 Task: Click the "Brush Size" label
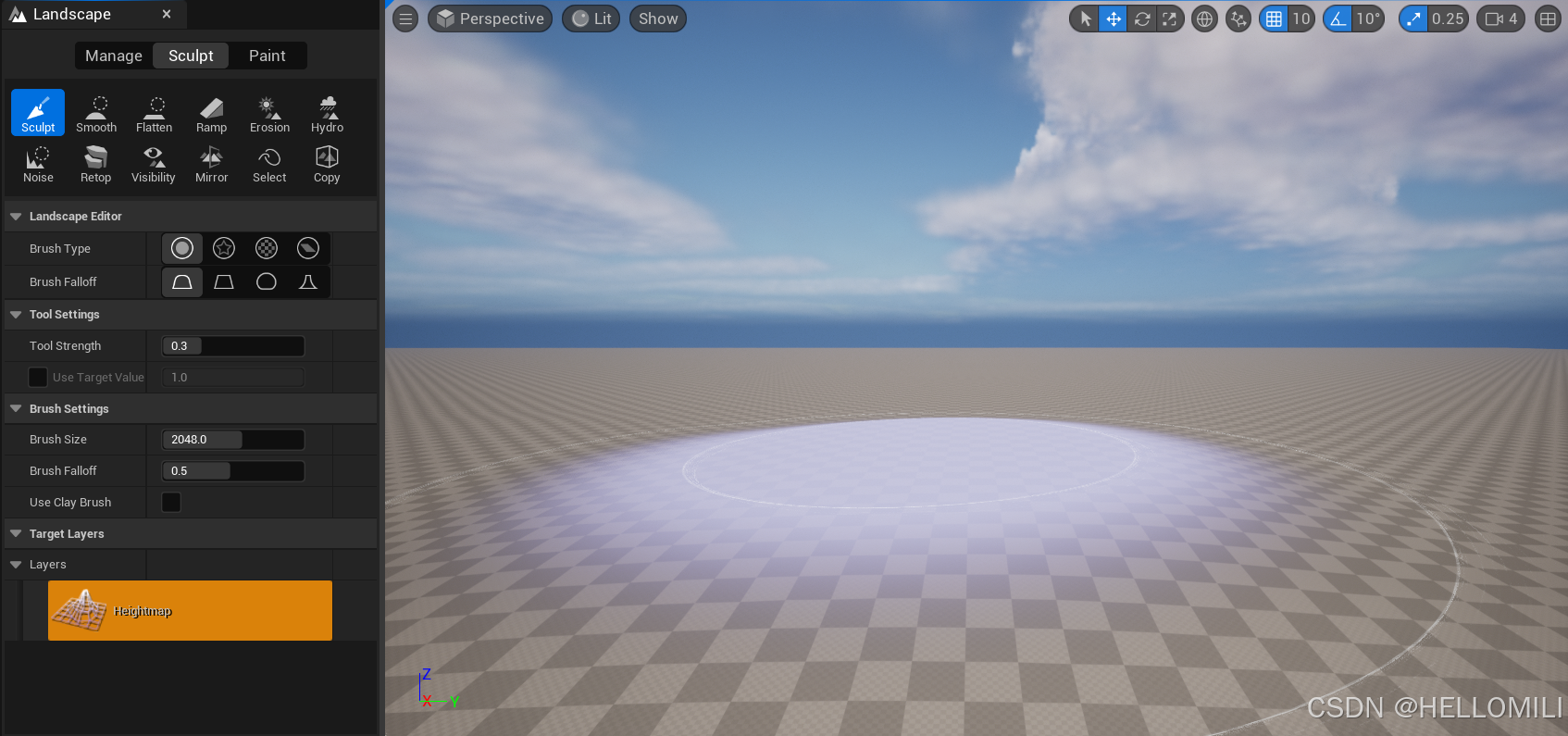58,440
